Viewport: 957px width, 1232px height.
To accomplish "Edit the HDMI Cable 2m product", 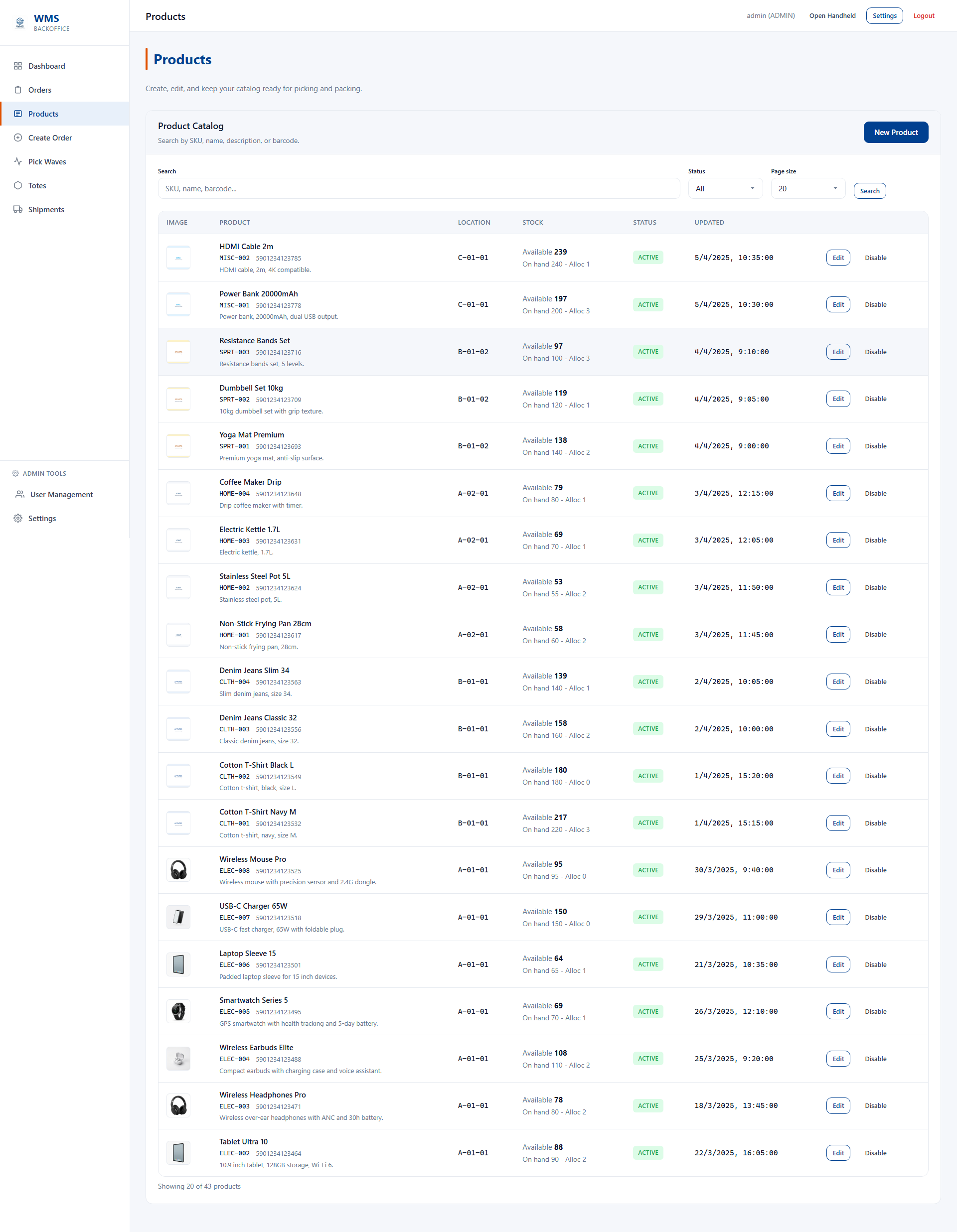I will coord(838,257).
